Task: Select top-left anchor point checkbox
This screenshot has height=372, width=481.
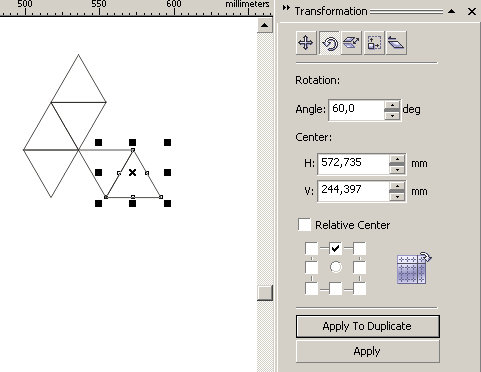Action: (x=311, y=248)
